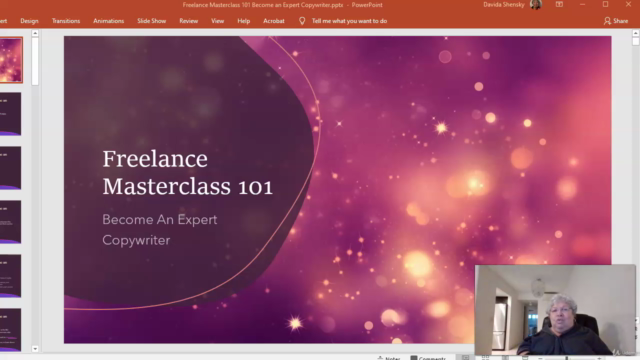Click the user profile picture in title bar

(536, 4)
